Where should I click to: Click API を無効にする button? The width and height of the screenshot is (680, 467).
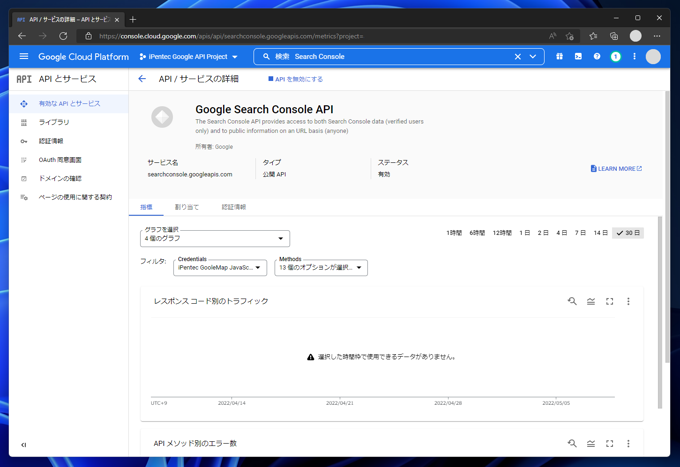coord(295,79)
